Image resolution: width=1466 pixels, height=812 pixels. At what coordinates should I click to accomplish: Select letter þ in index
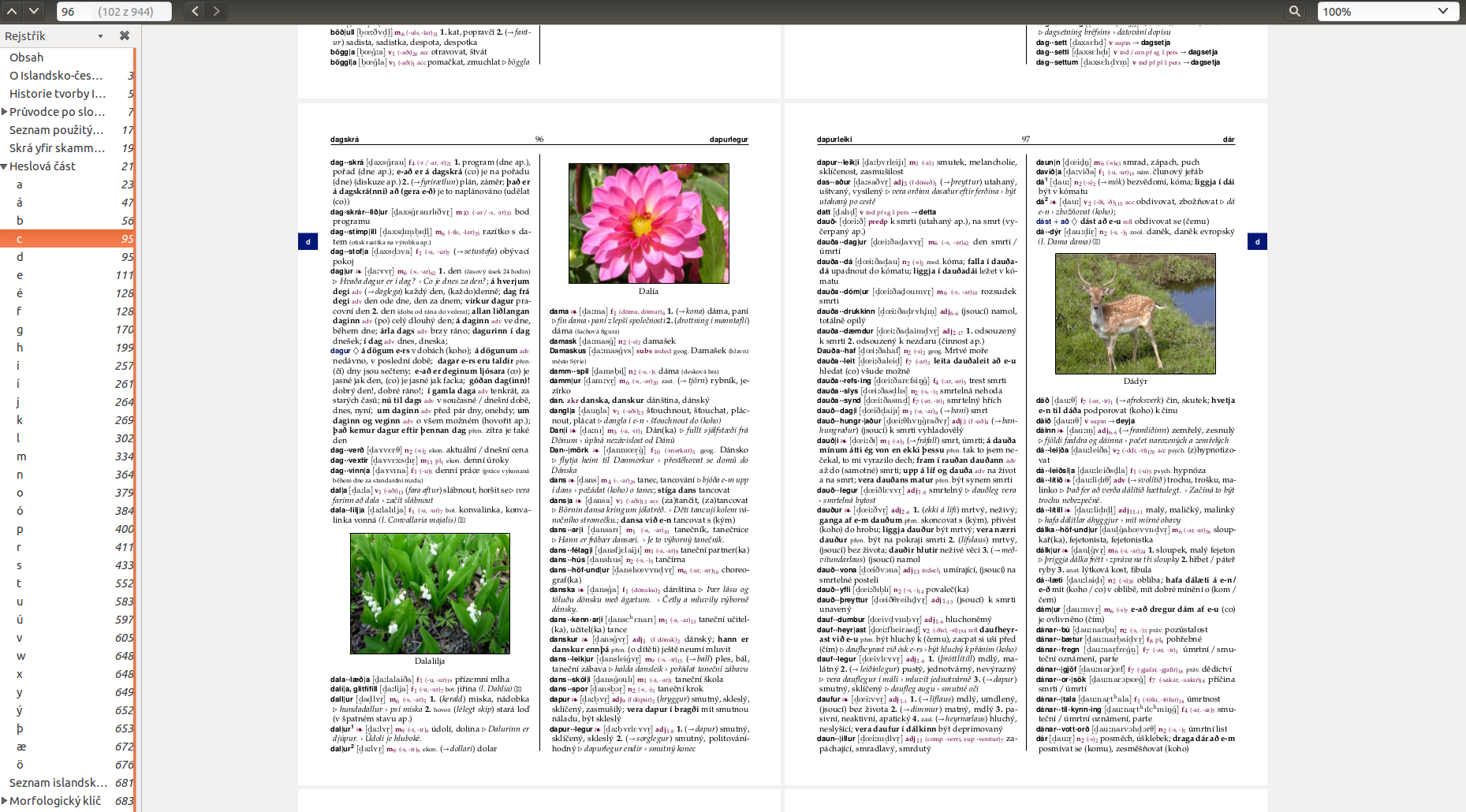(67, 728)
